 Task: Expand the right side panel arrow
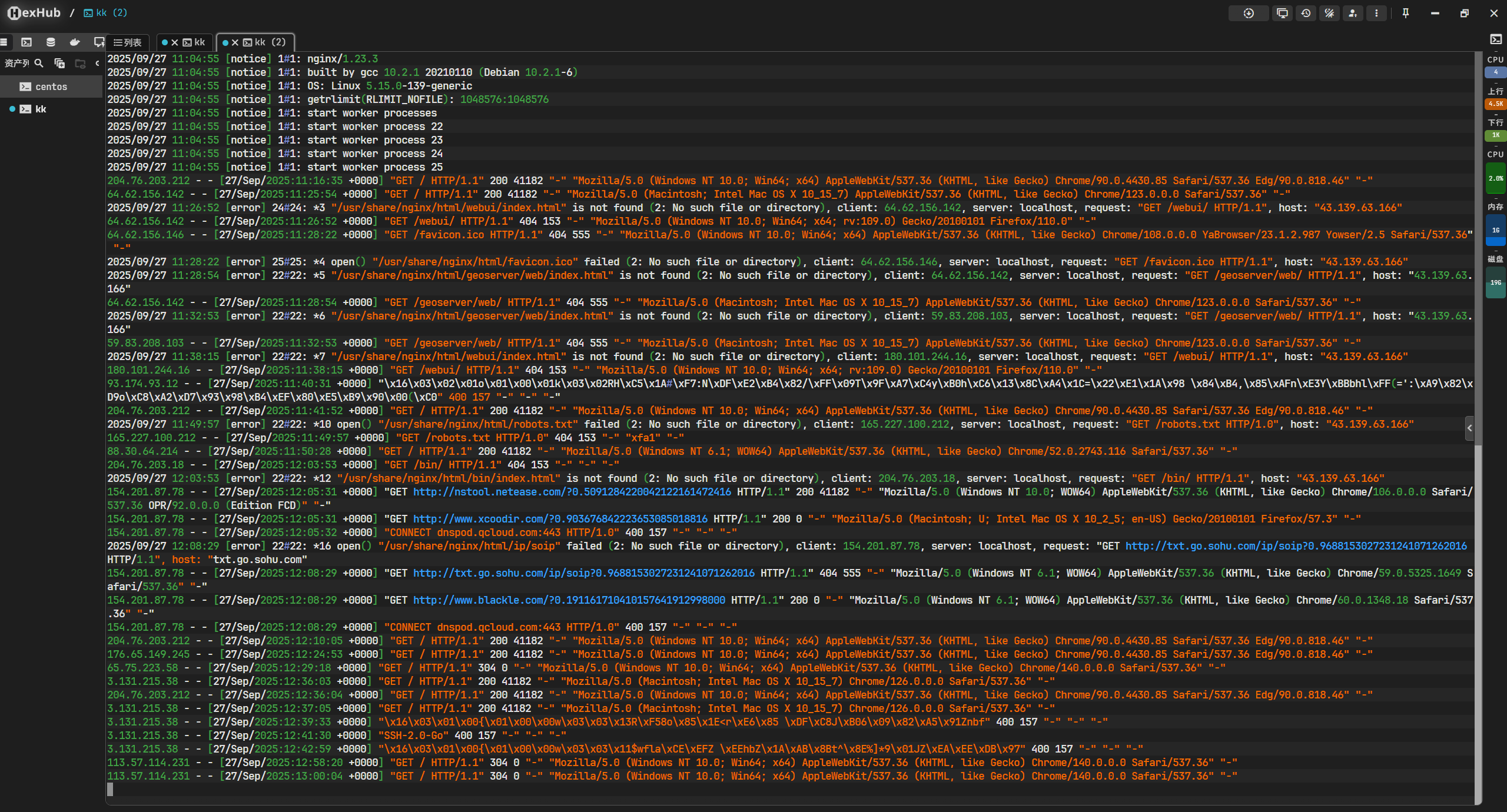coord(1469,428)
